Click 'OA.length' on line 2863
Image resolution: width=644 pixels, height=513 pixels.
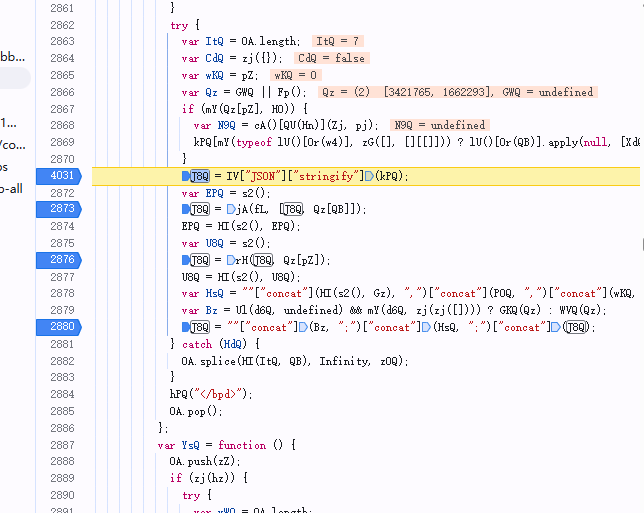click(x=269, y=41)
